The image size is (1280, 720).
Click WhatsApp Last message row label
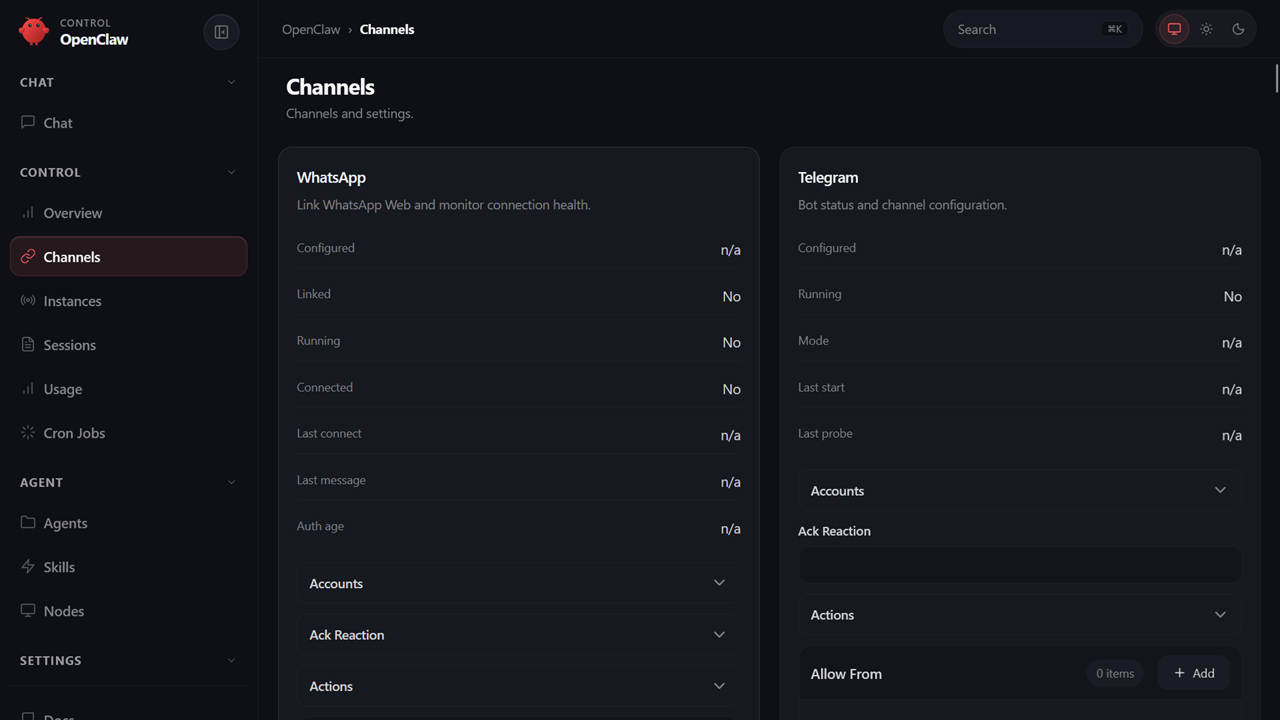pos(331,480)
